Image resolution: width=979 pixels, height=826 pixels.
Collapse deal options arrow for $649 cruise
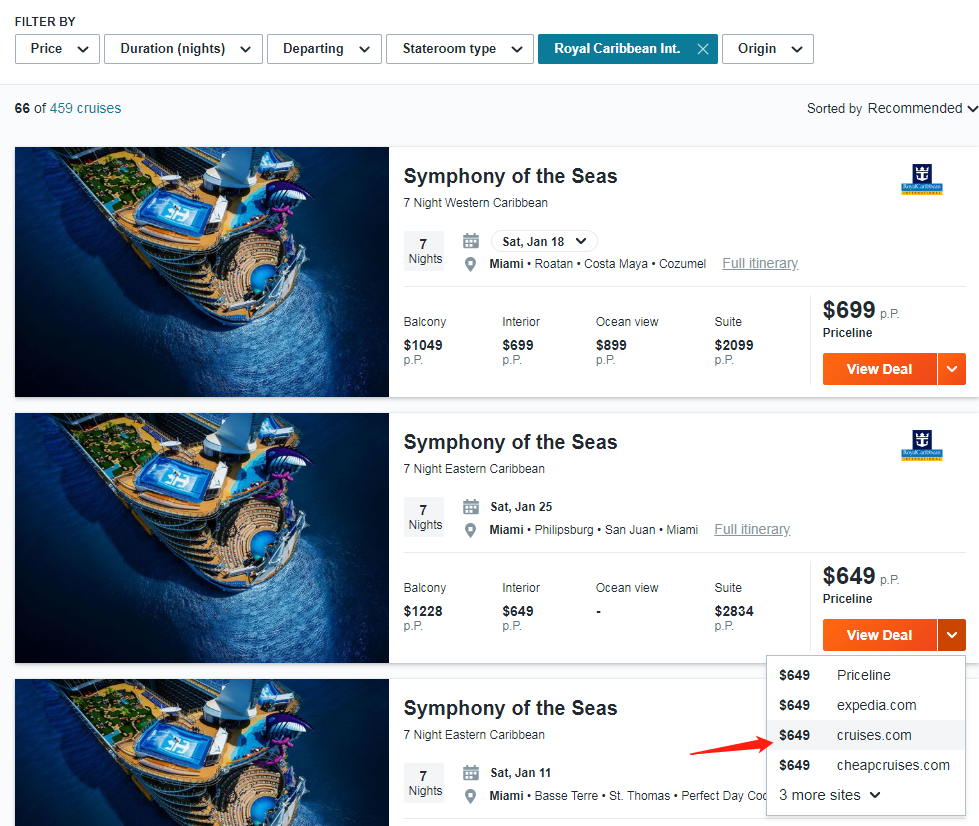click(x=952, y=635)
